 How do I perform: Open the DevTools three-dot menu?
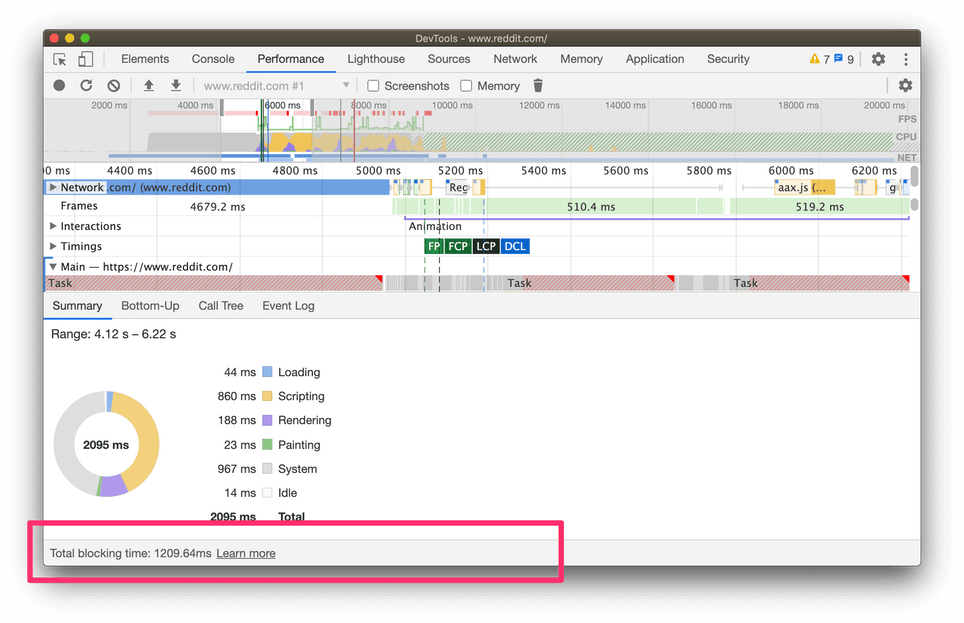click(x=906, y=60)
